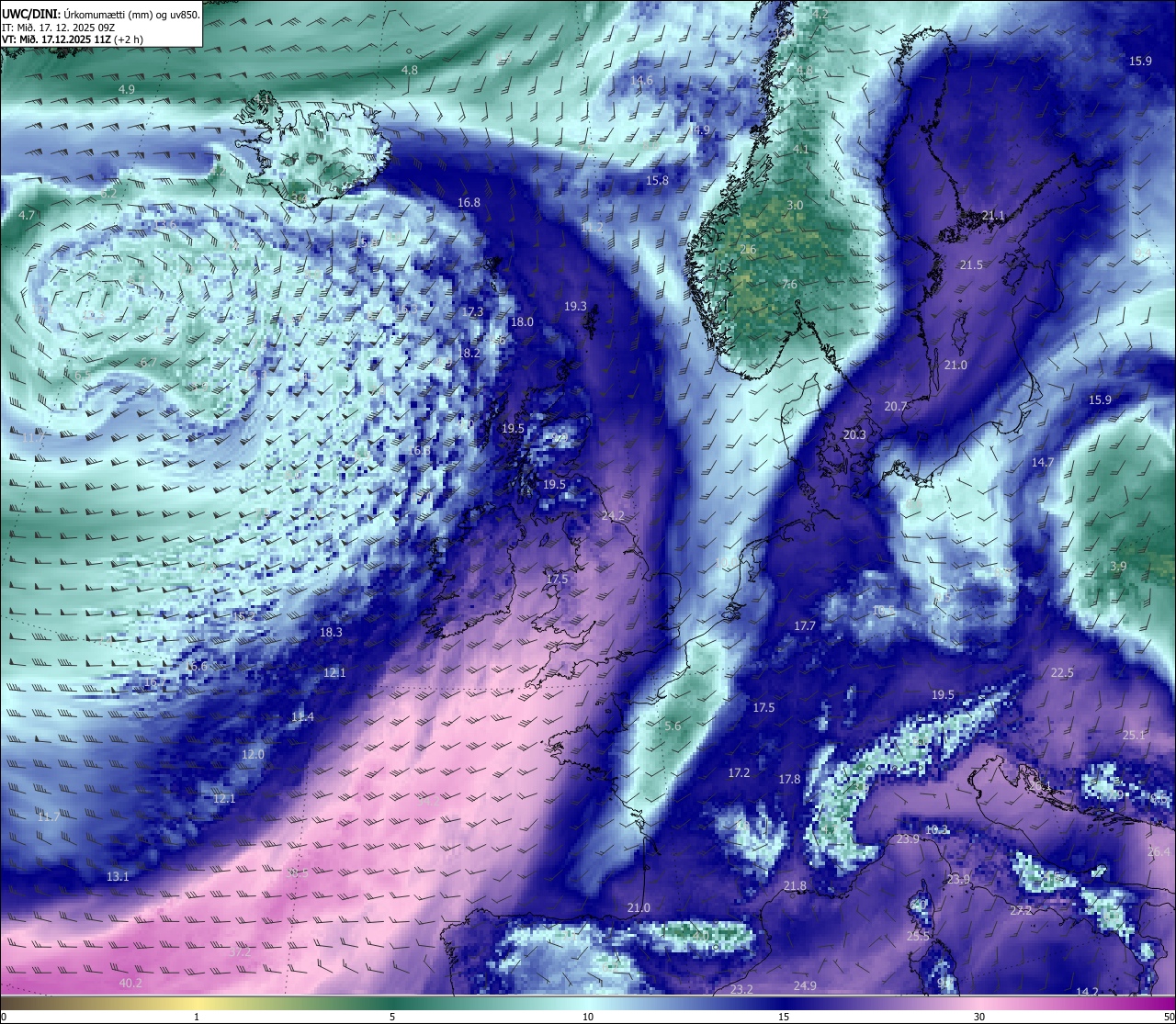Click the 18.2 value label

coord(469,353)
